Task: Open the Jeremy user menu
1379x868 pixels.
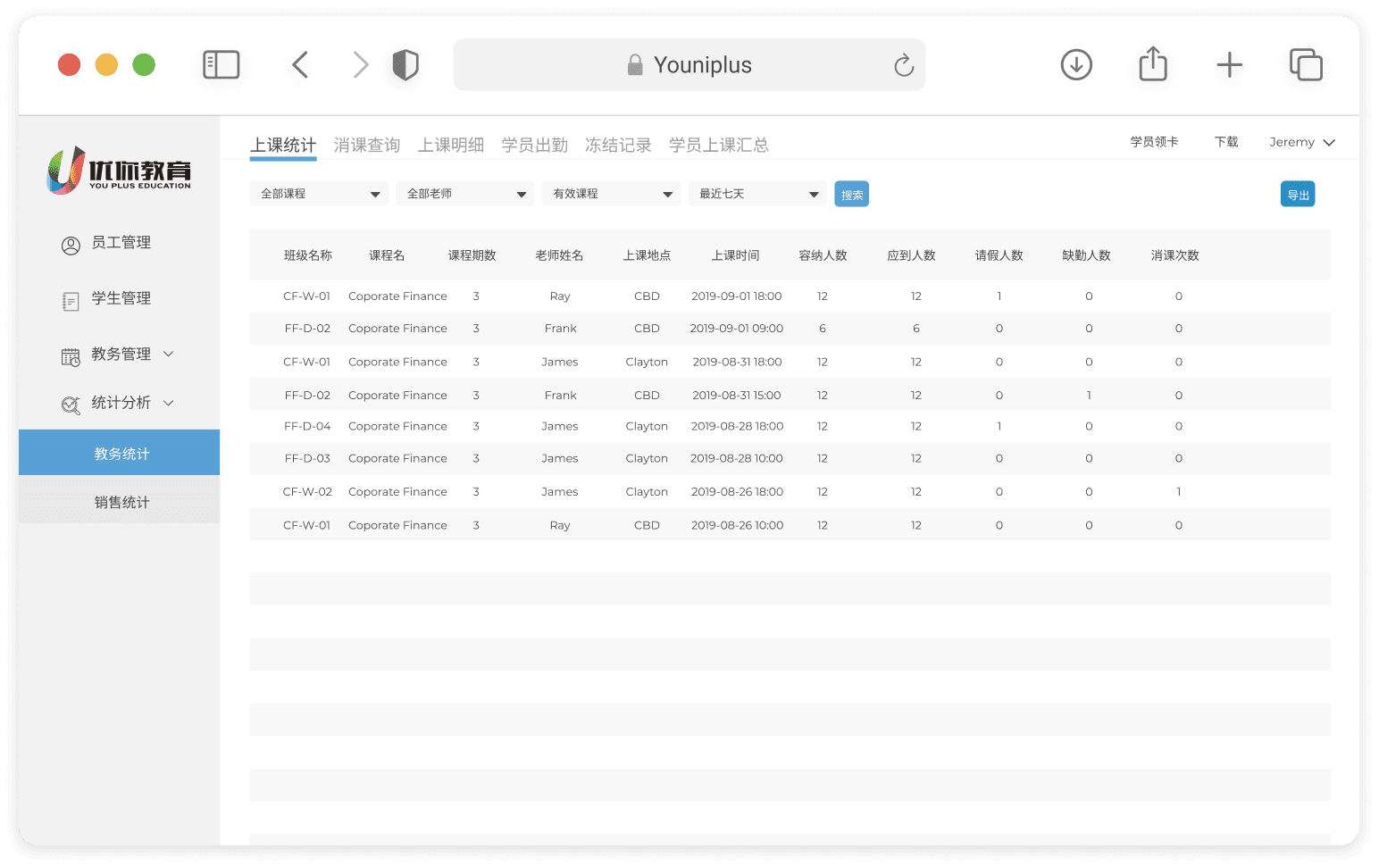Action: pyautogui.click(x=1302, y=142)
